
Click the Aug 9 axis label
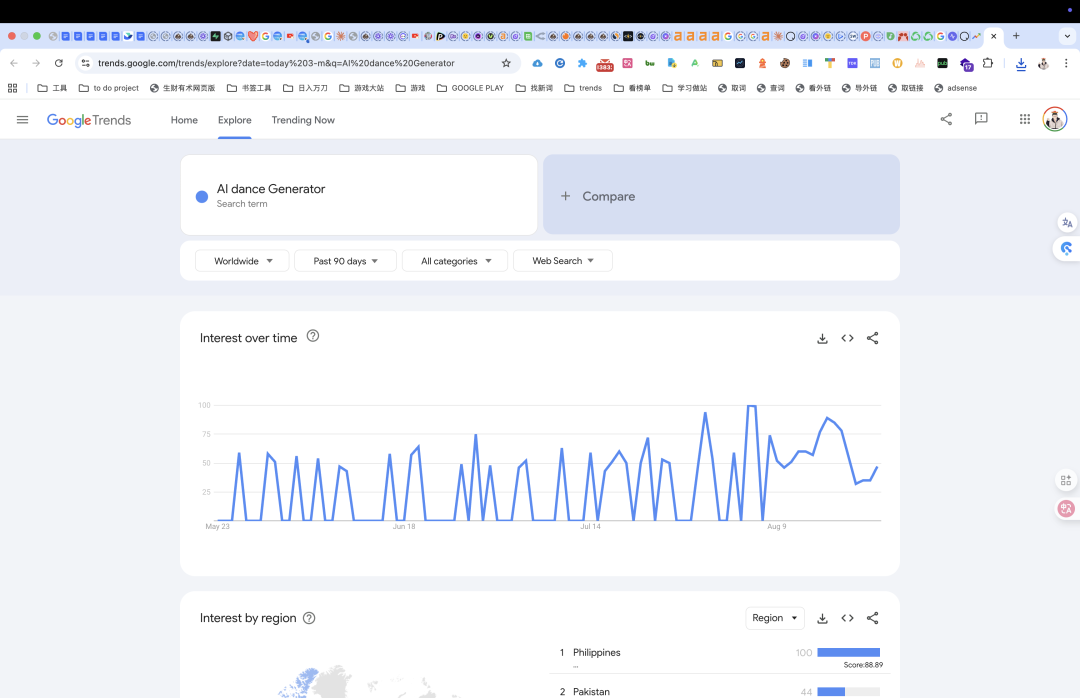(776, 526)
